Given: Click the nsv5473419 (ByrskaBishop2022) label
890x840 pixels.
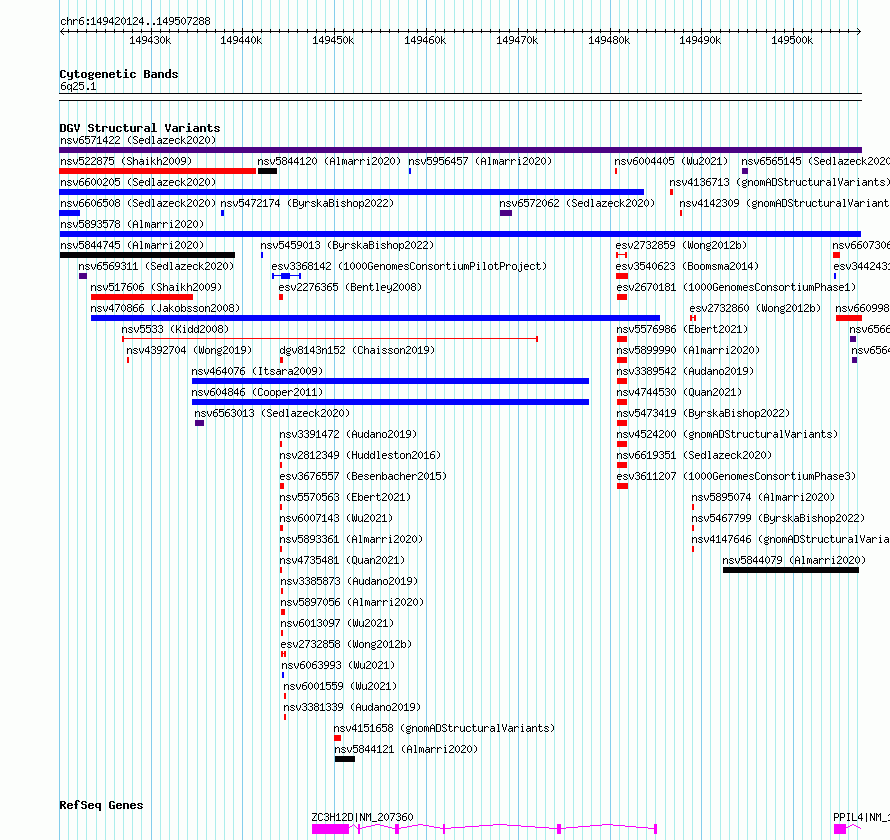Looking at the screenshot, I should [703, 413].
